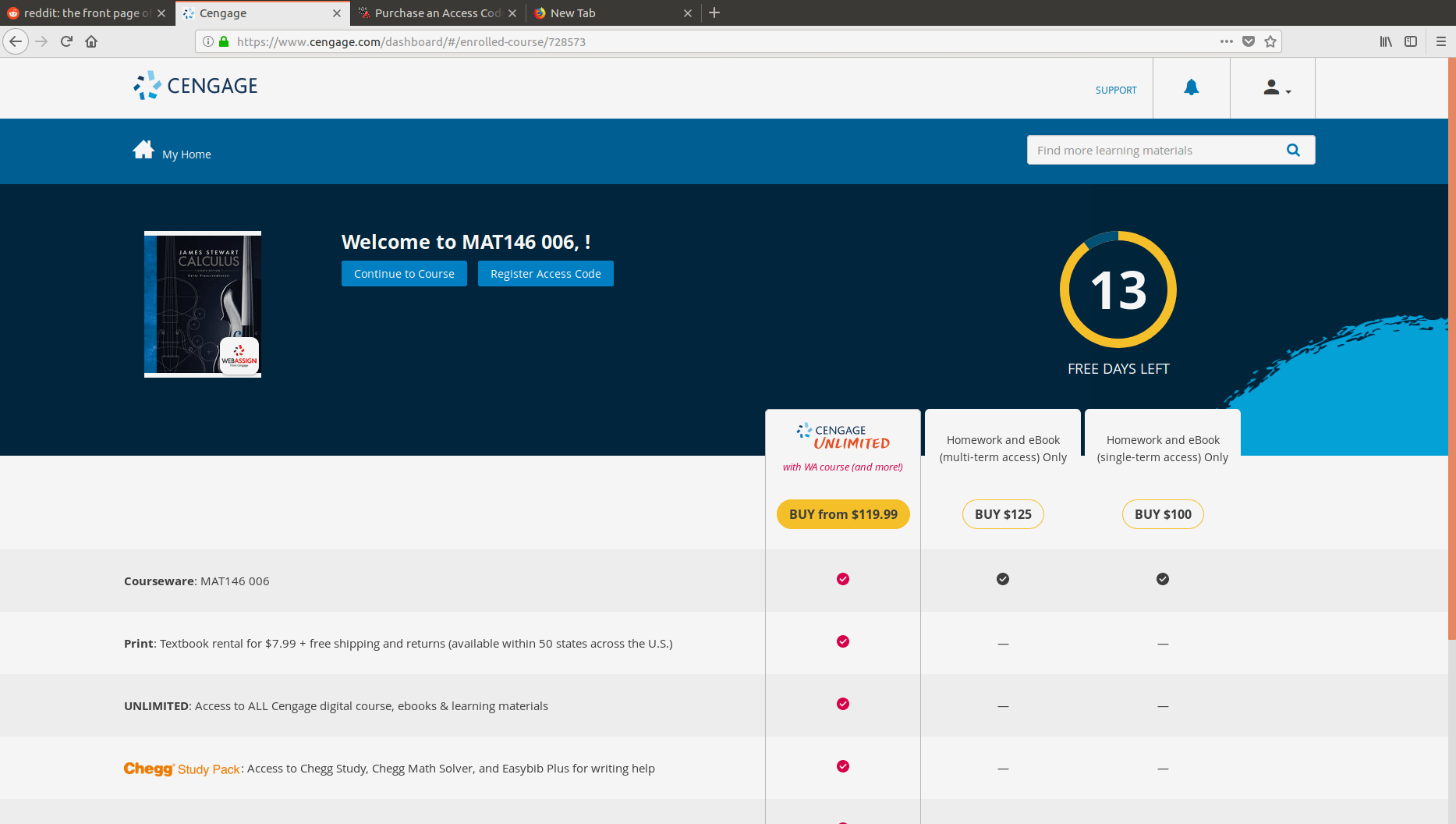The image size is (1456, 824).
Task: Click the Calculus textbook cover thumbnail
Action: [203, 304]
